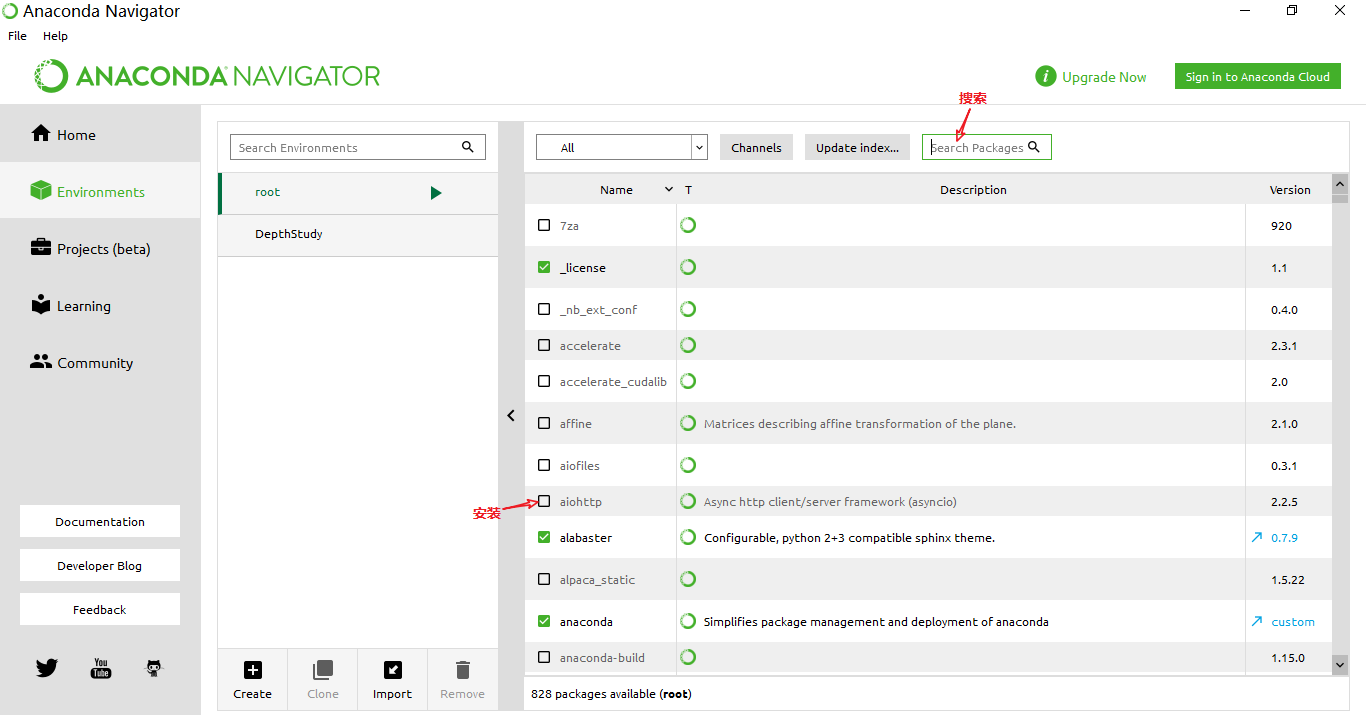The image size is (1366, 715).
Task: Click the Upgrade Now info icon
Action: [x=1046, y=77]
